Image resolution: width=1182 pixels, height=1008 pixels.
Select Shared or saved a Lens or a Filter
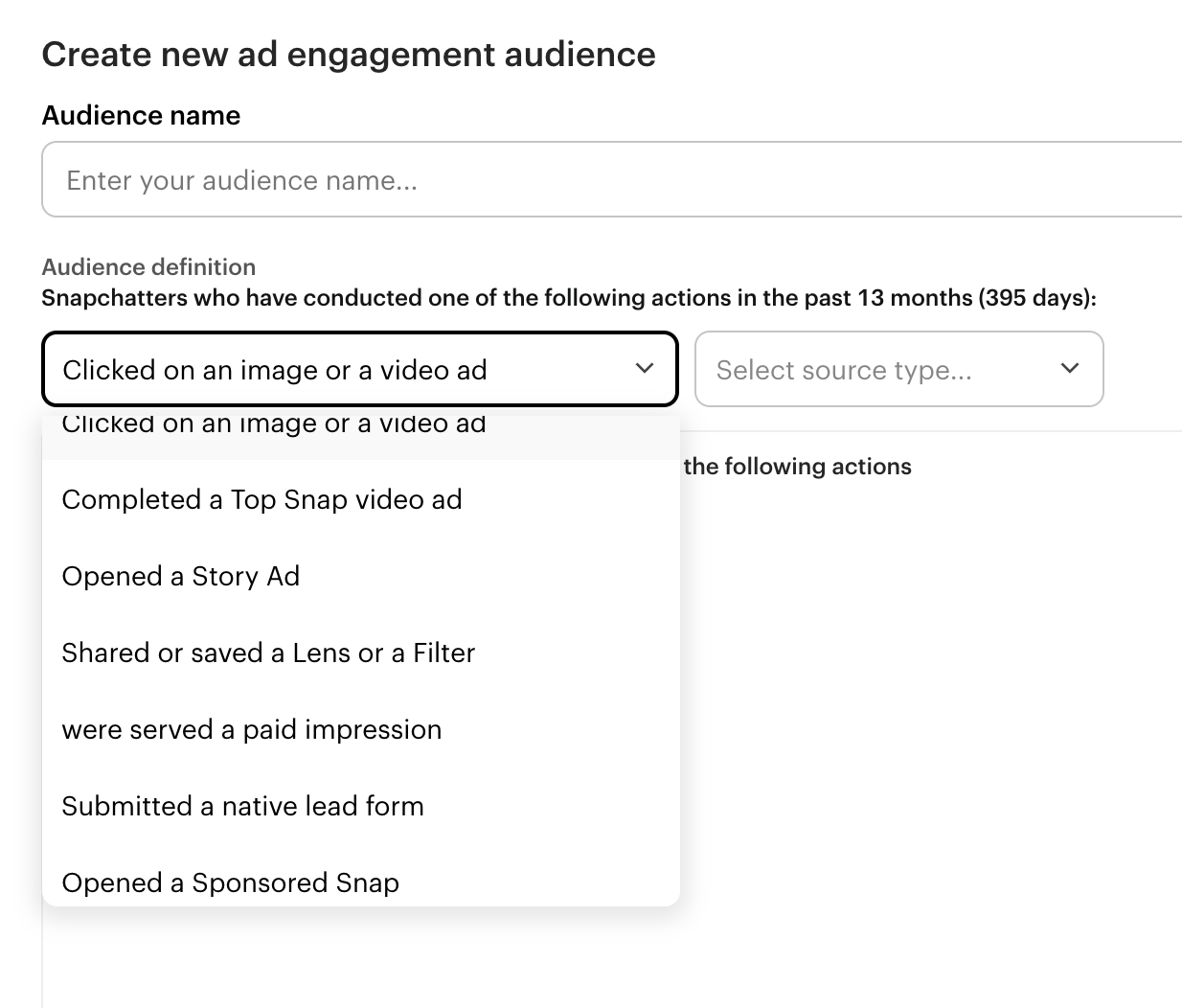[360, 653]
